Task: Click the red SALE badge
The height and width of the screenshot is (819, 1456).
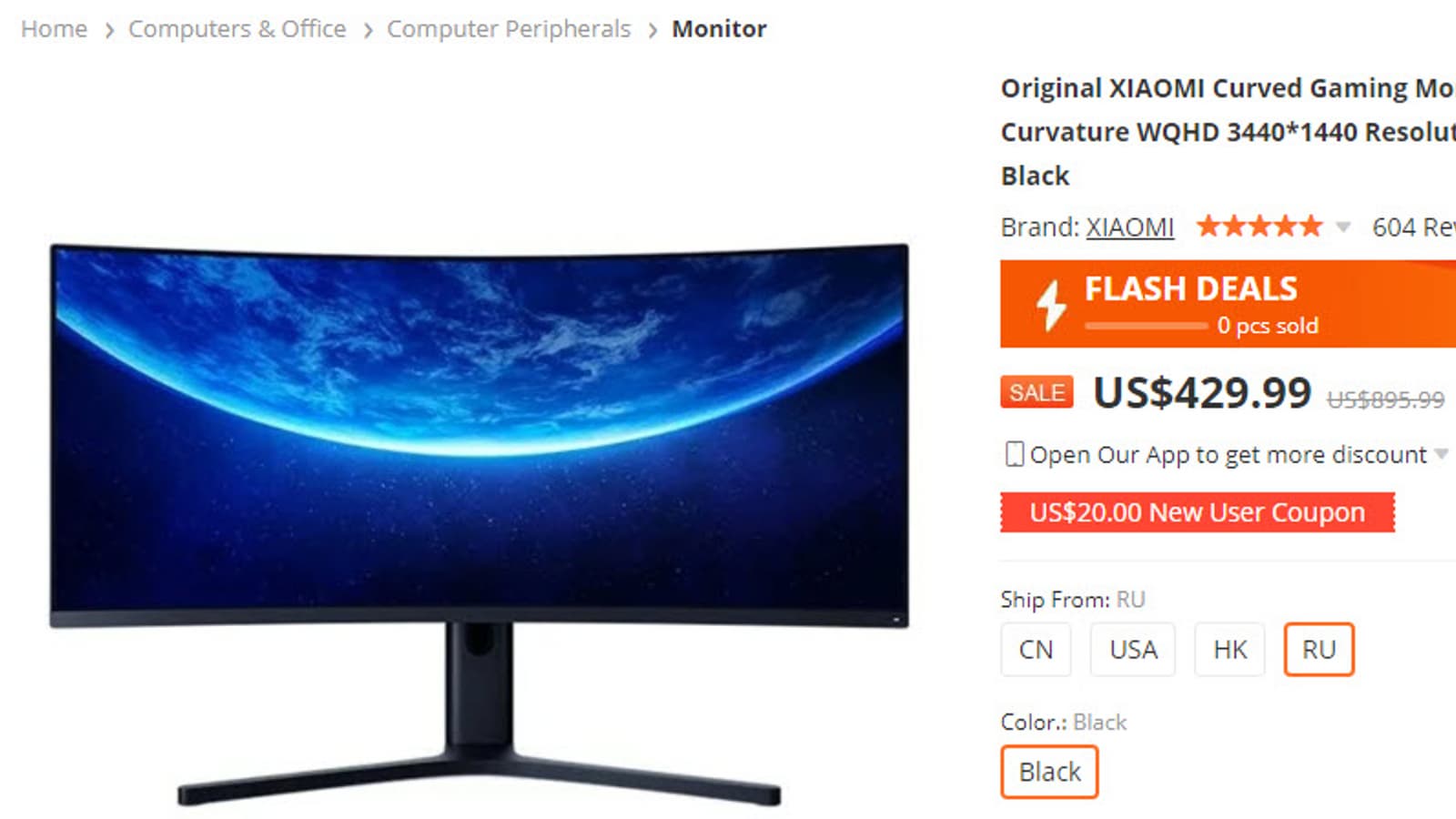Action: (x=1036, y=392)
